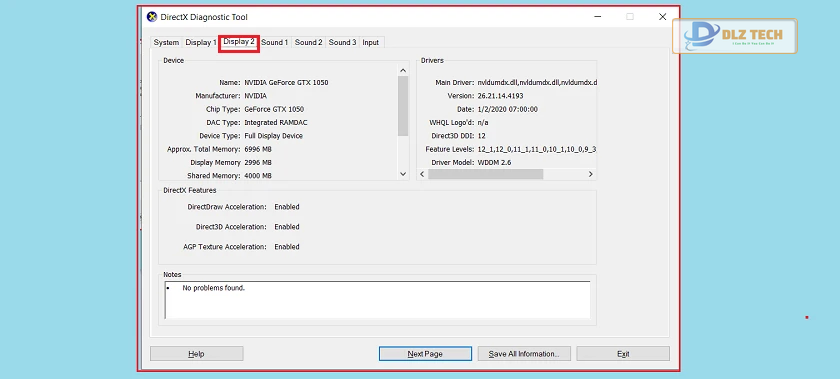Click the Device panel scroll-down arrow
This screenshot has height=379, width=840.
pyautogui.click(x=403, y=174)
